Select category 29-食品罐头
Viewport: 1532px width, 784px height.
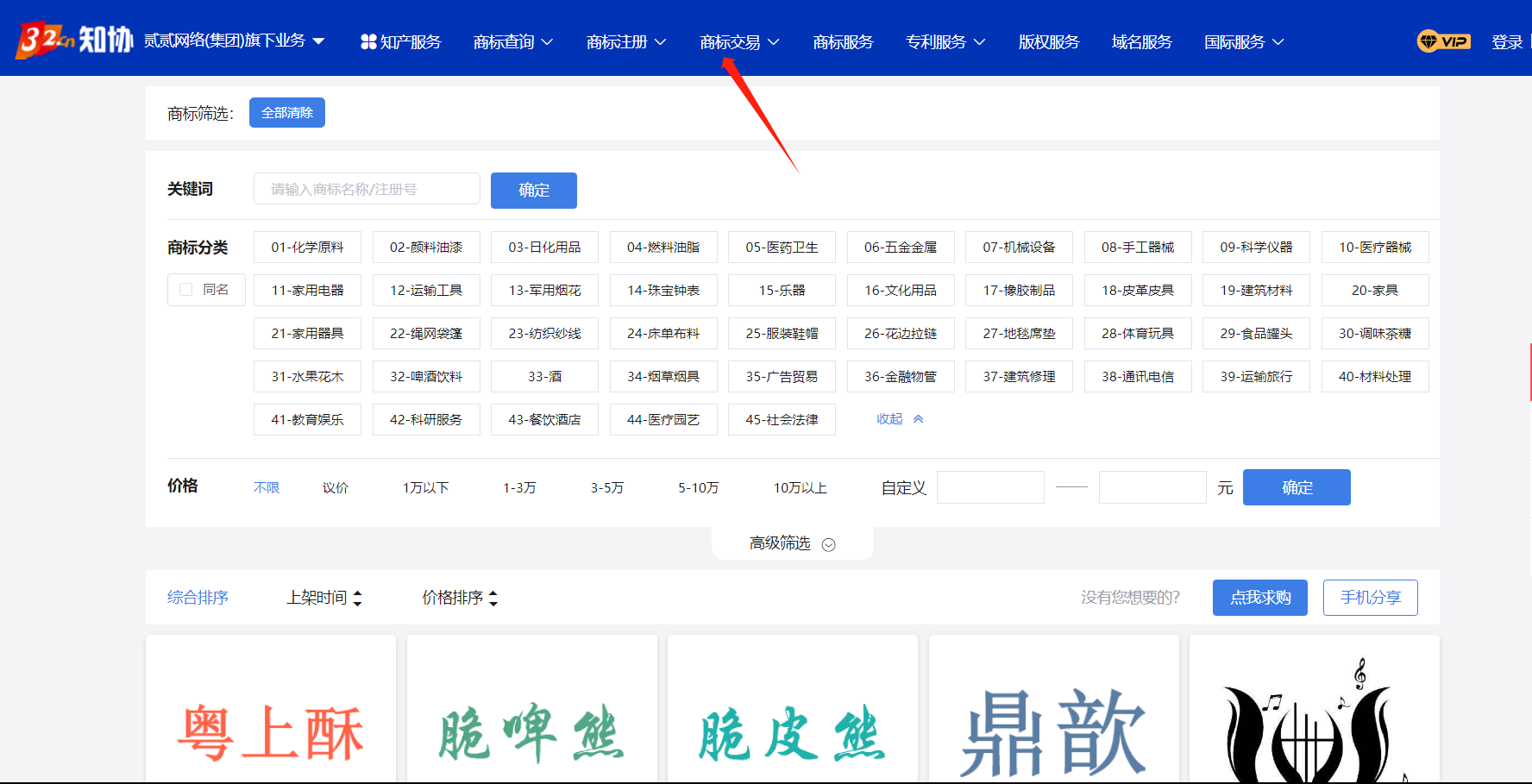[1256, 333]
